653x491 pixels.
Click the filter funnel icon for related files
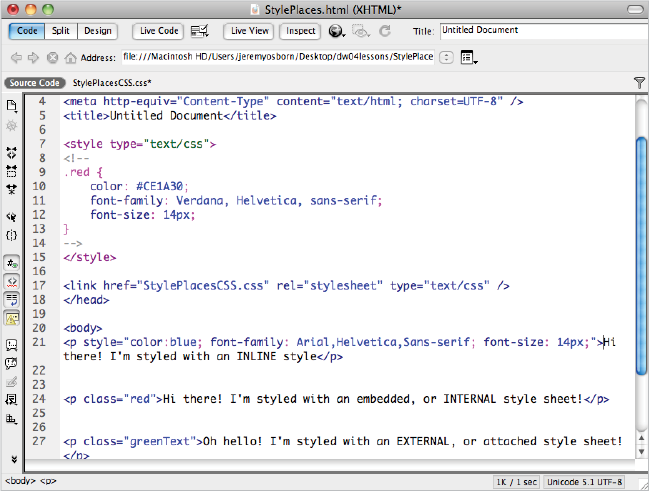tap(639, 82)
